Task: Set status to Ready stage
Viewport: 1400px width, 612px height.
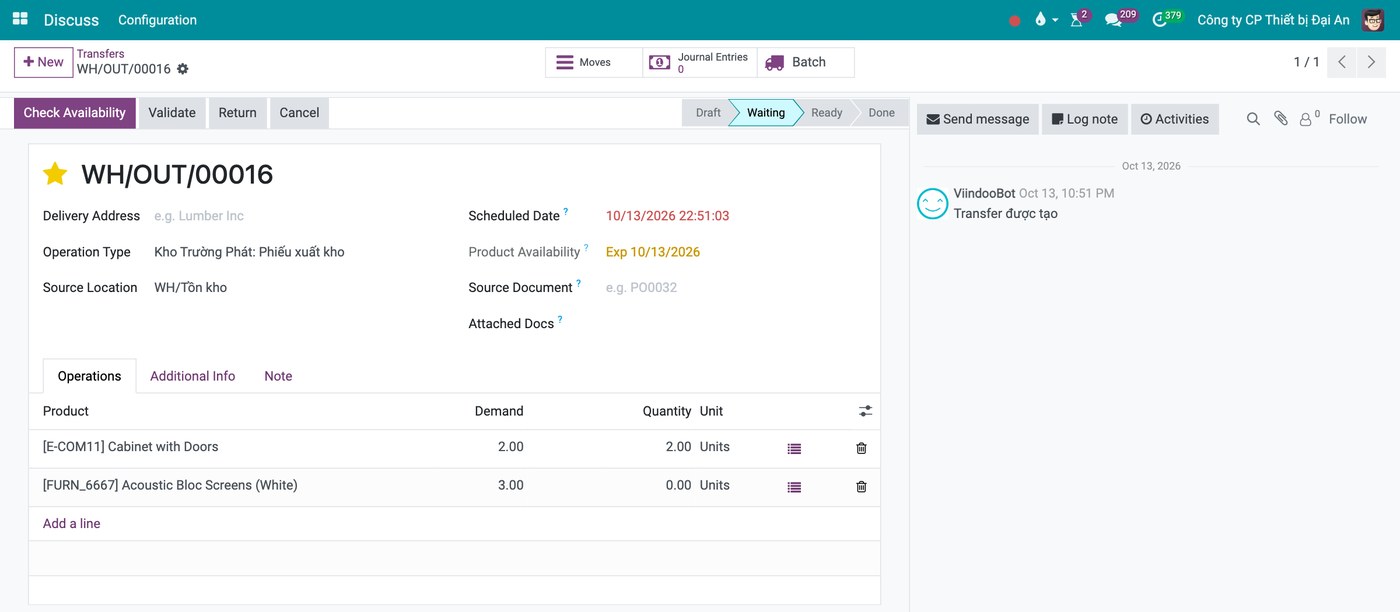Action: click(826, 113)
